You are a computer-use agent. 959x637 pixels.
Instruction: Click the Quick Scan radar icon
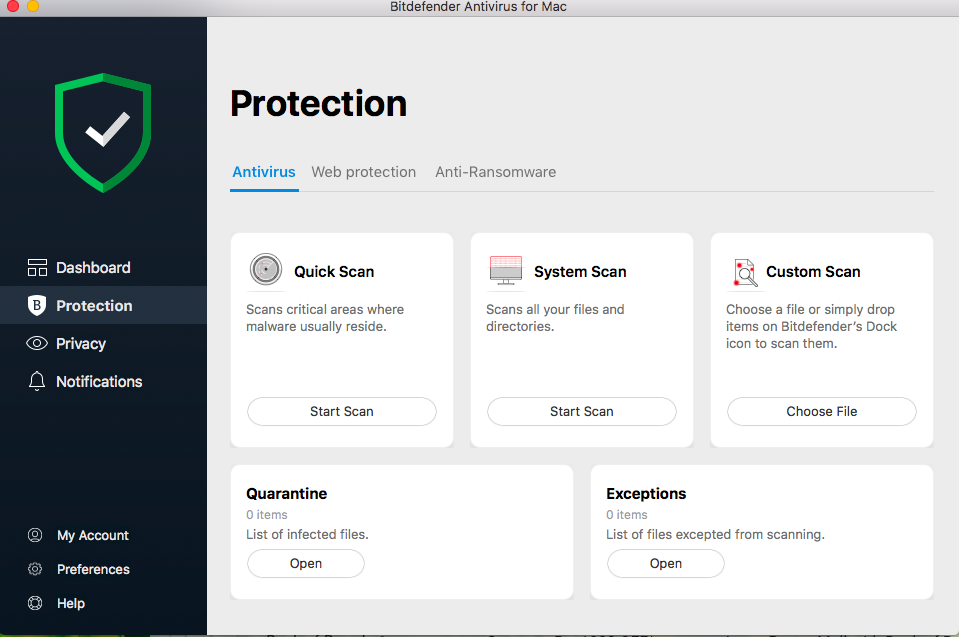(265, 269)
